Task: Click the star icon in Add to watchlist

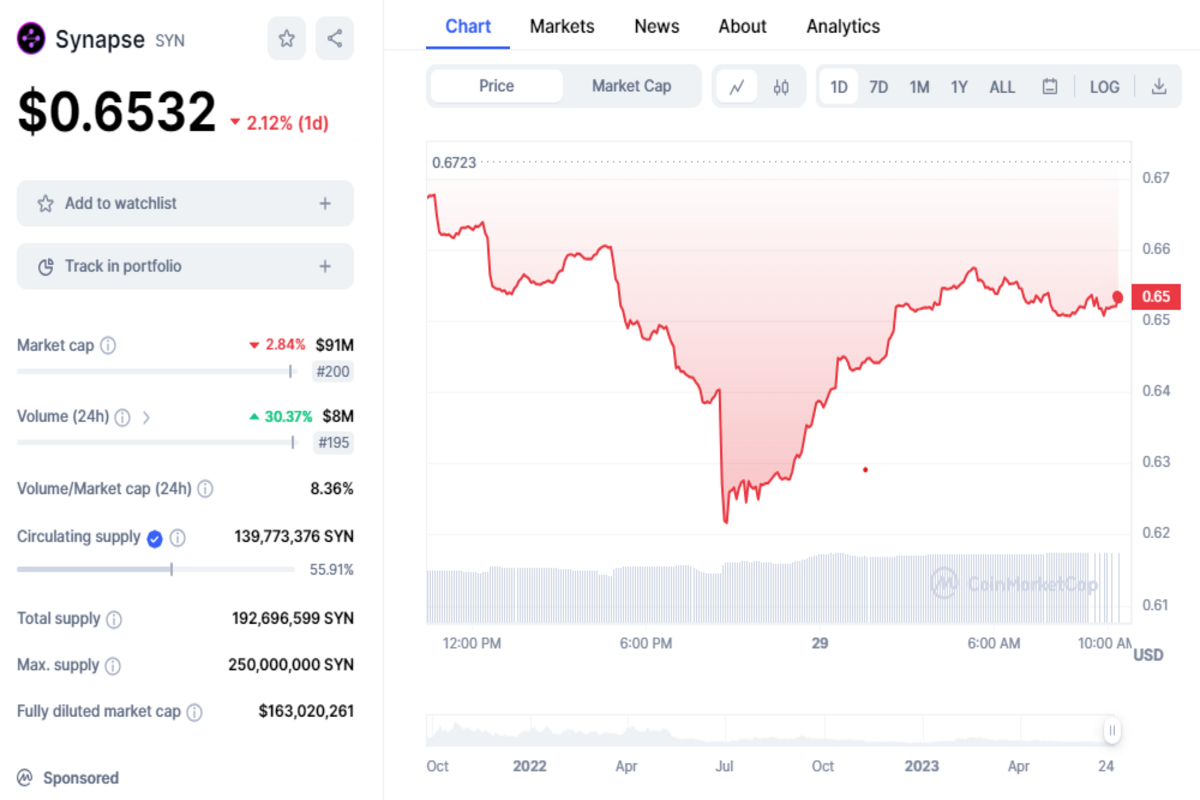Action: pos(45,204)
